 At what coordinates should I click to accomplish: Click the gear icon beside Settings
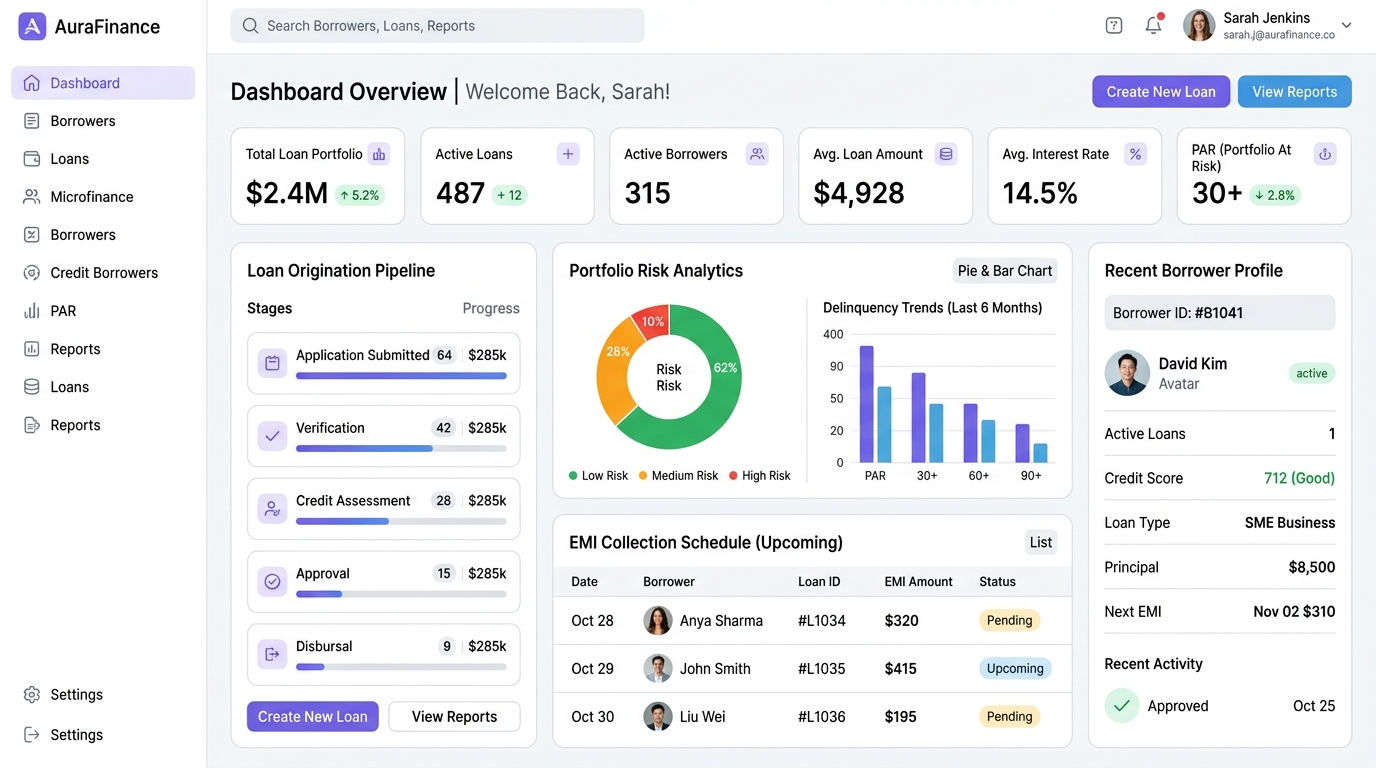click(32, 694)
